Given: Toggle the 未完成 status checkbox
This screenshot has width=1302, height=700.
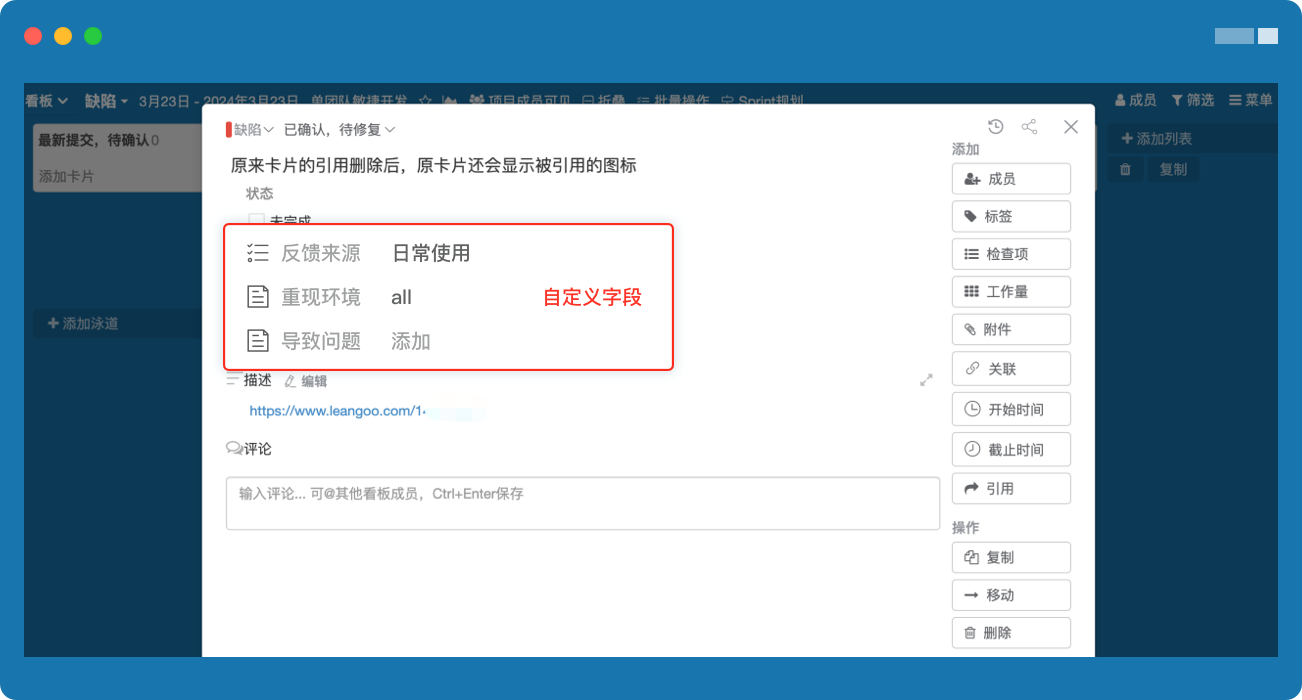Looking at the screenshot, I should (257, 219).
